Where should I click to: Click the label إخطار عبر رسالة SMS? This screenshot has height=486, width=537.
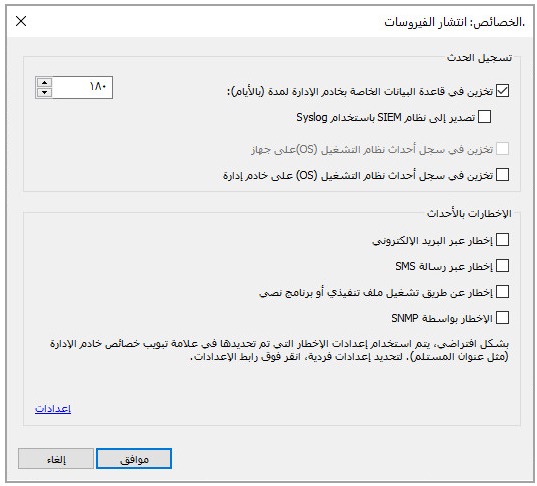[444, 266]
